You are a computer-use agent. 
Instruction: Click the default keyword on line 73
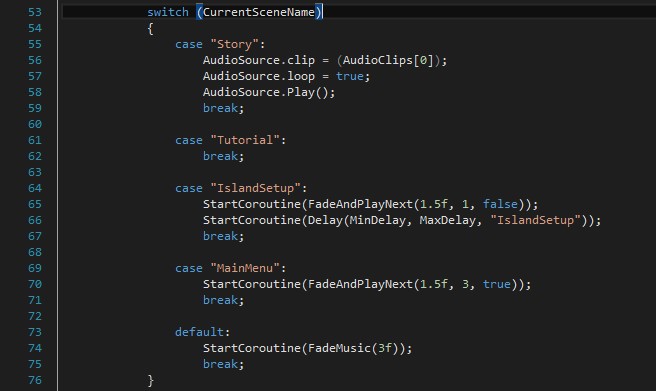coord(199,332)
